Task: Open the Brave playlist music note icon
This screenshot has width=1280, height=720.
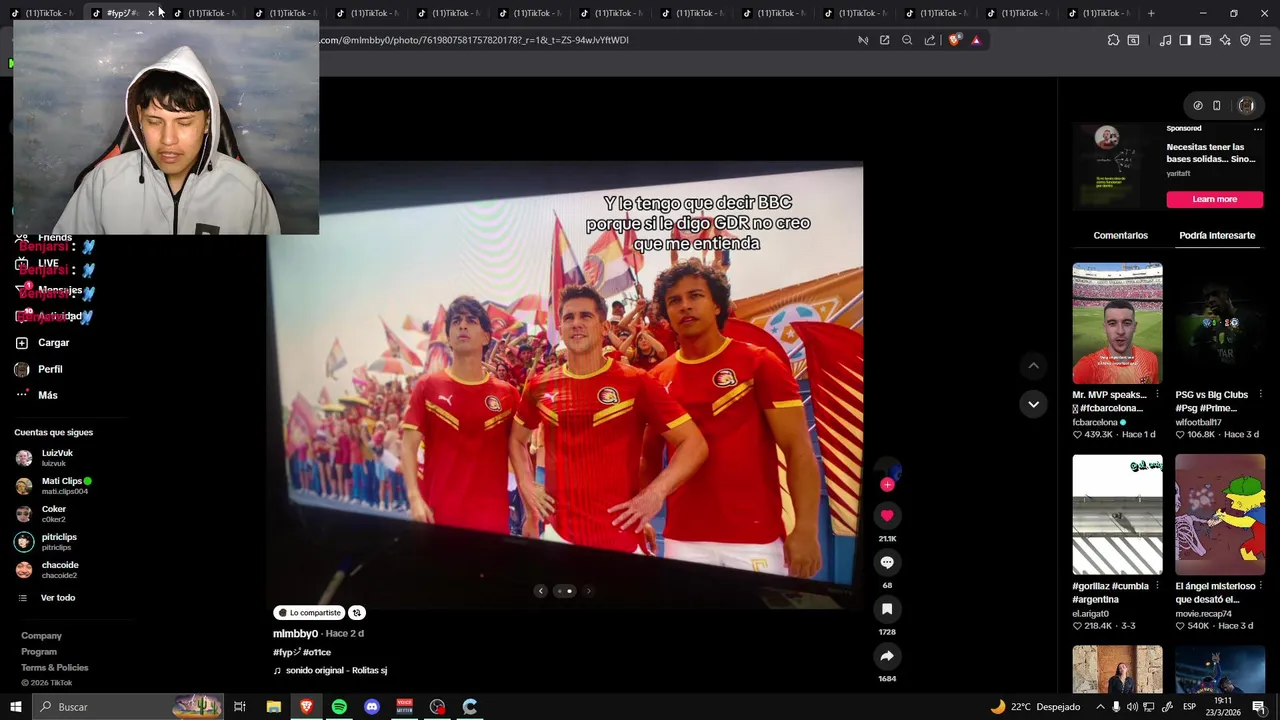Action: pyautogui.click(x=1165, y=40)
